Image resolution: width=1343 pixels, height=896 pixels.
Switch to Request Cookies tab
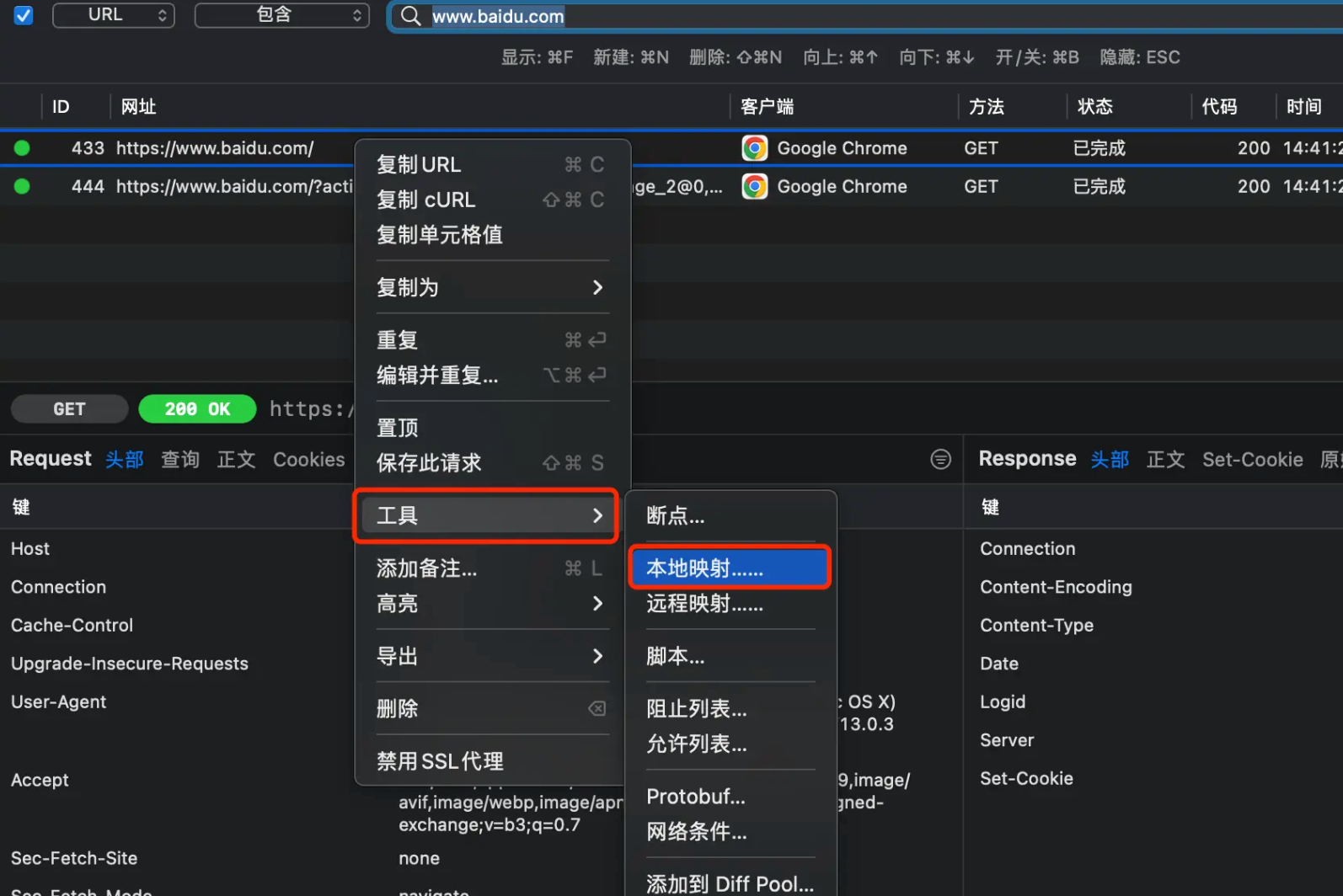[308, 459]
